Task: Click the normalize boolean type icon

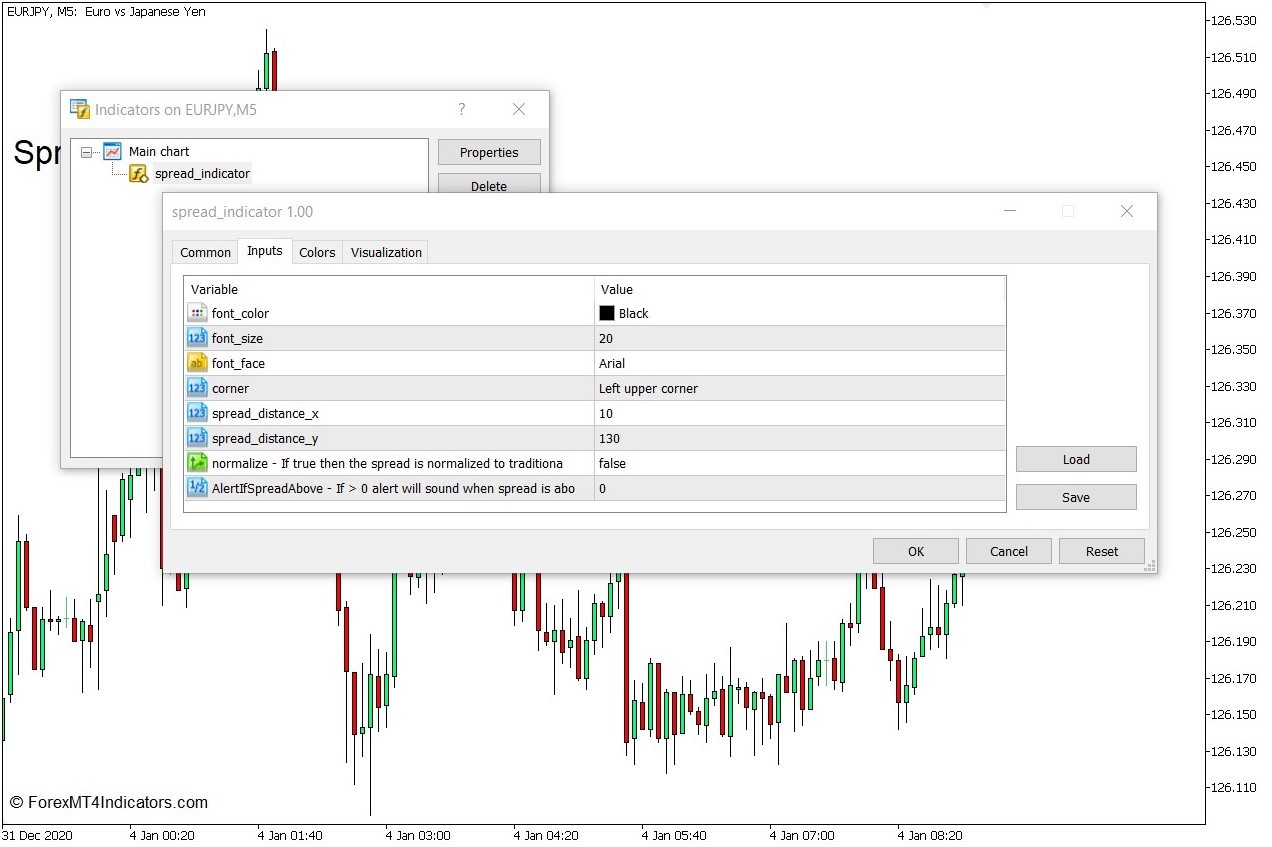Action: (197, 463)
